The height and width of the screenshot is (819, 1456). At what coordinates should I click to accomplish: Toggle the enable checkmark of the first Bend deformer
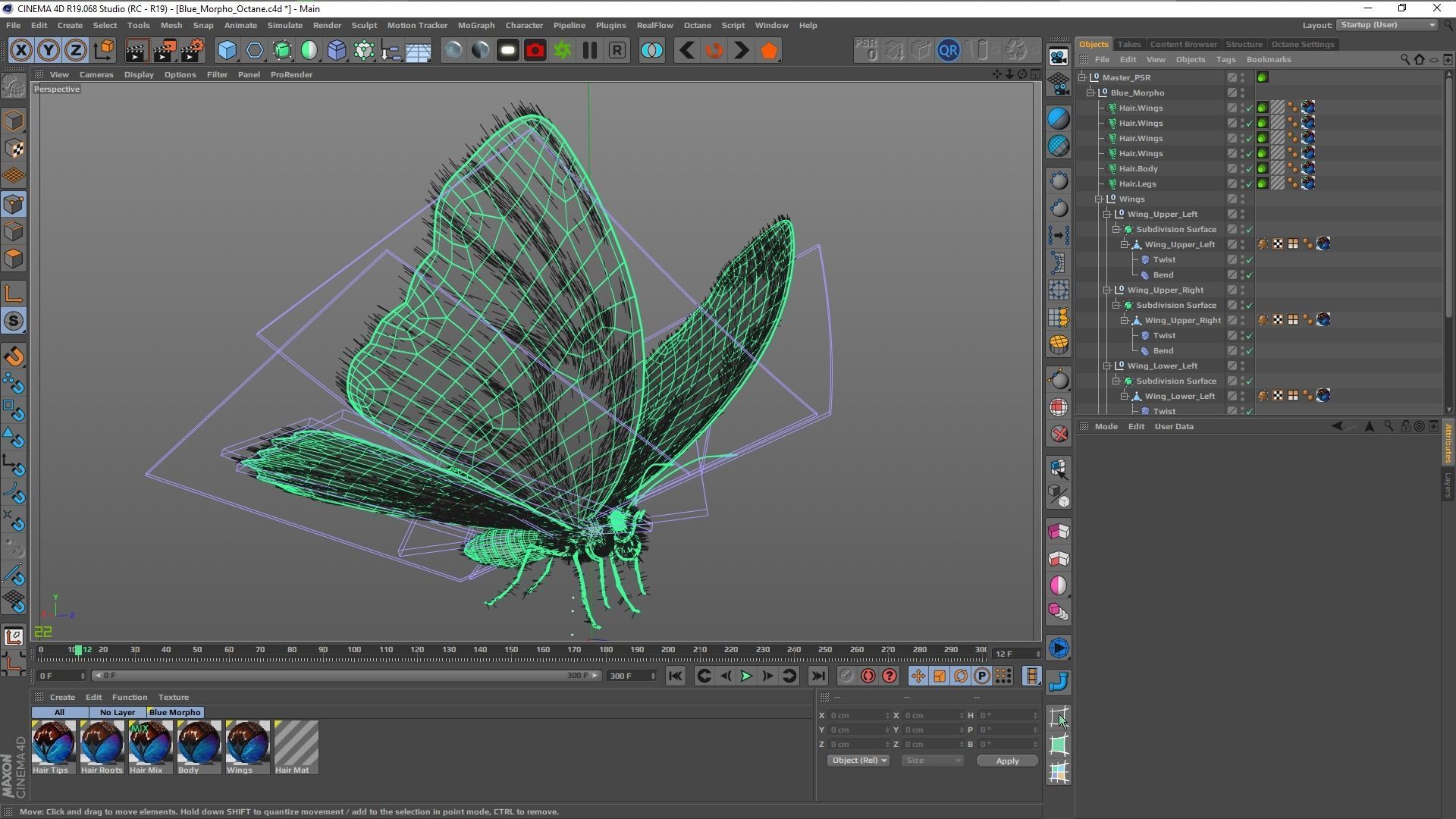click(1250, 275)
